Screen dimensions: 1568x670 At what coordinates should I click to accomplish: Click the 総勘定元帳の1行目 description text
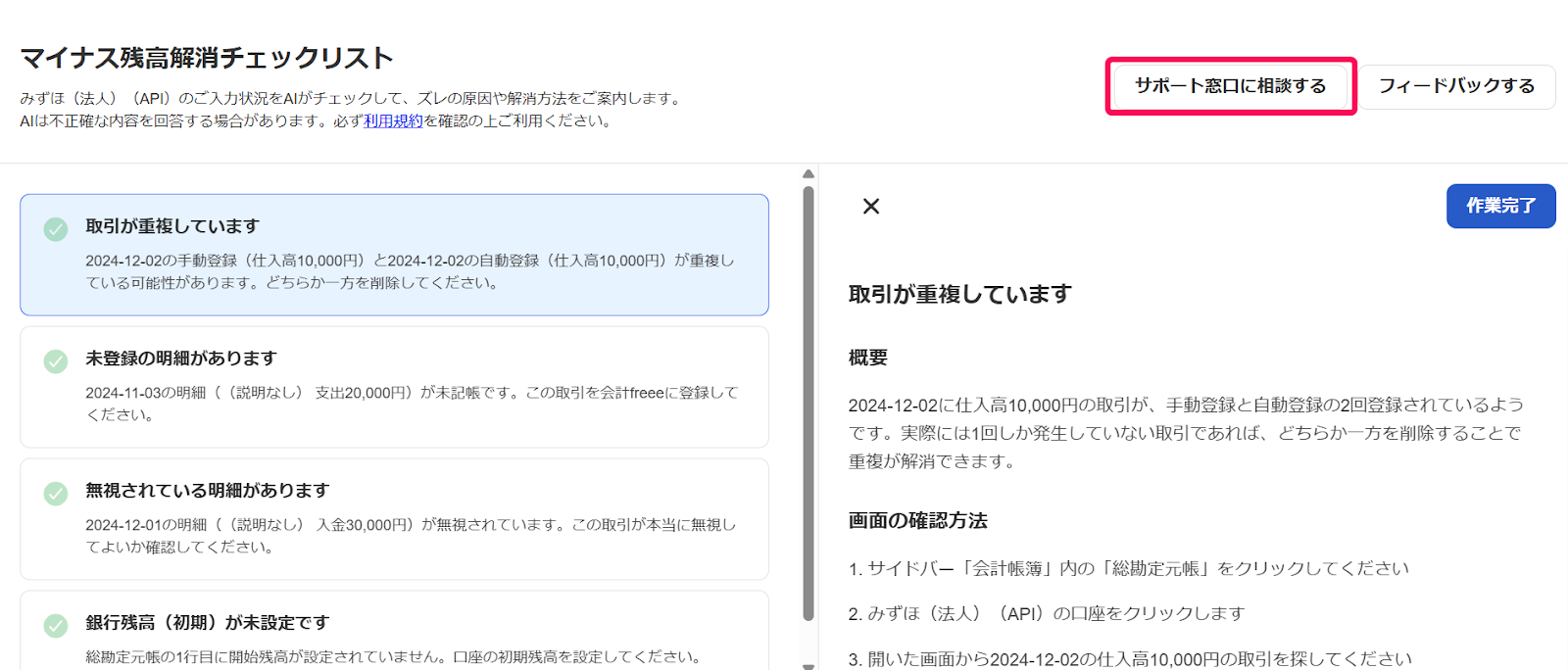point(395,656)
